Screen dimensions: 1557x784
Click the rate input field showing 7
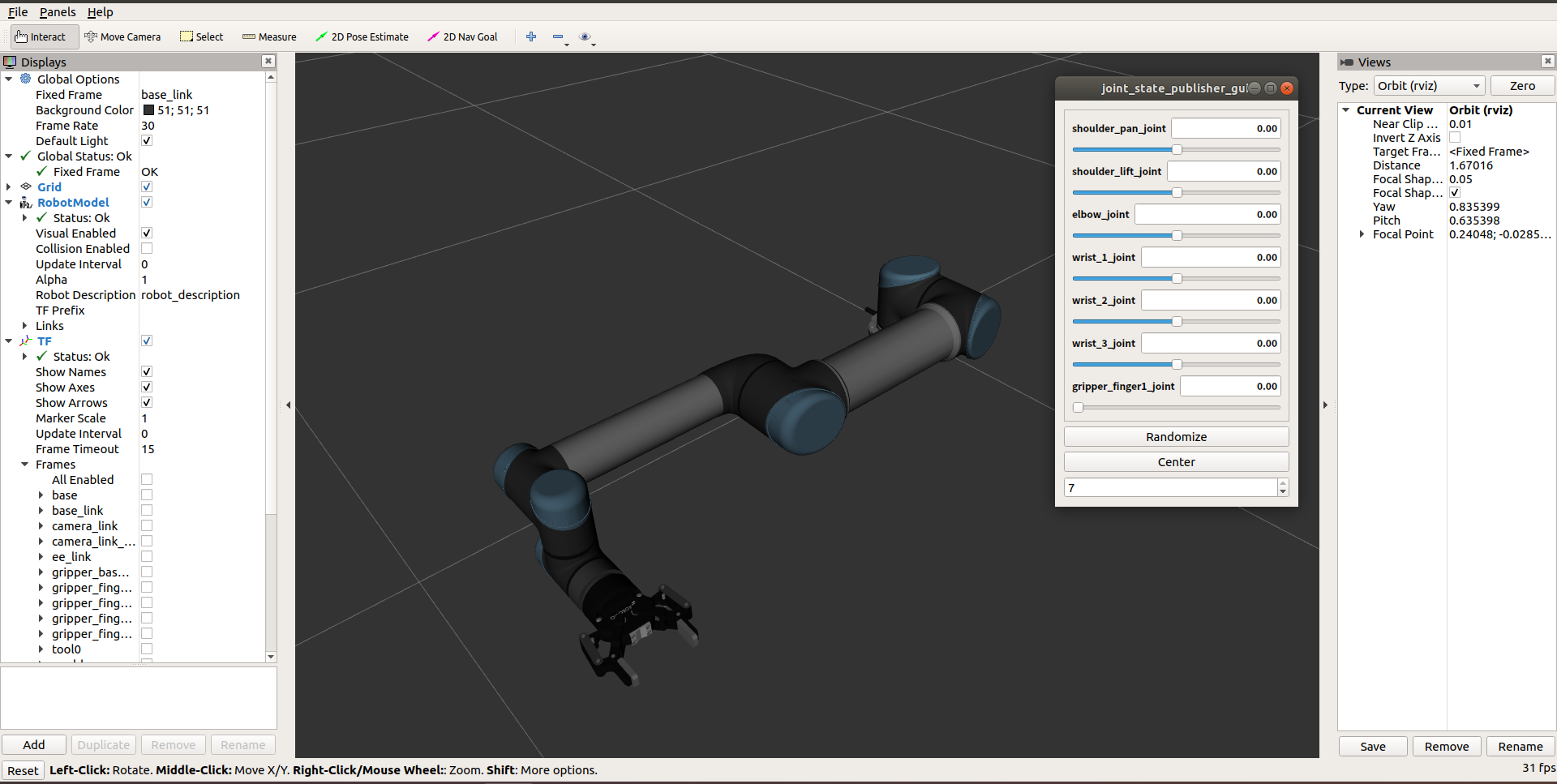tap(1170, 487)
